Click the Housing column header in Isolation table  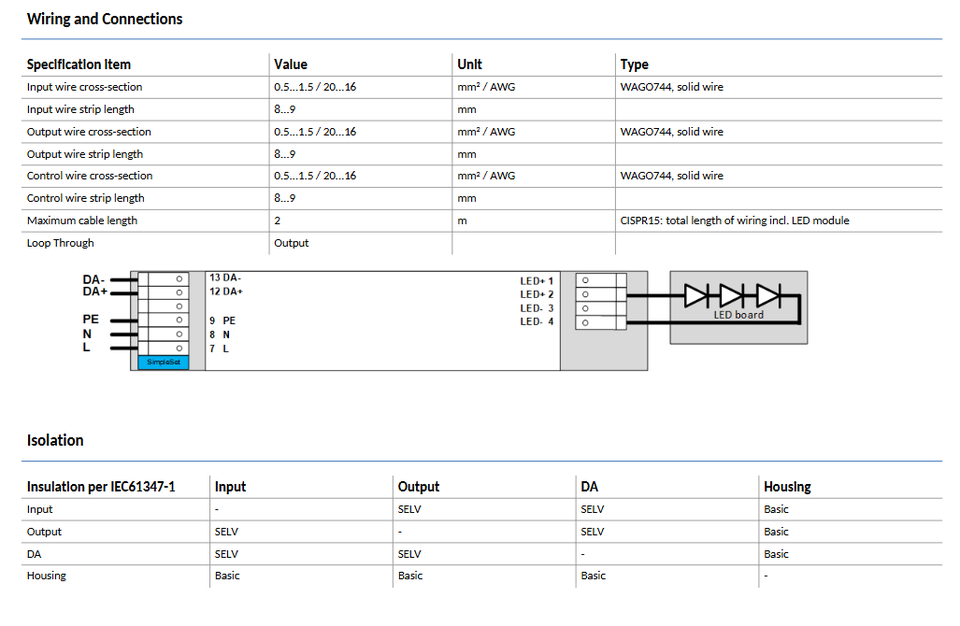(787, 487)
